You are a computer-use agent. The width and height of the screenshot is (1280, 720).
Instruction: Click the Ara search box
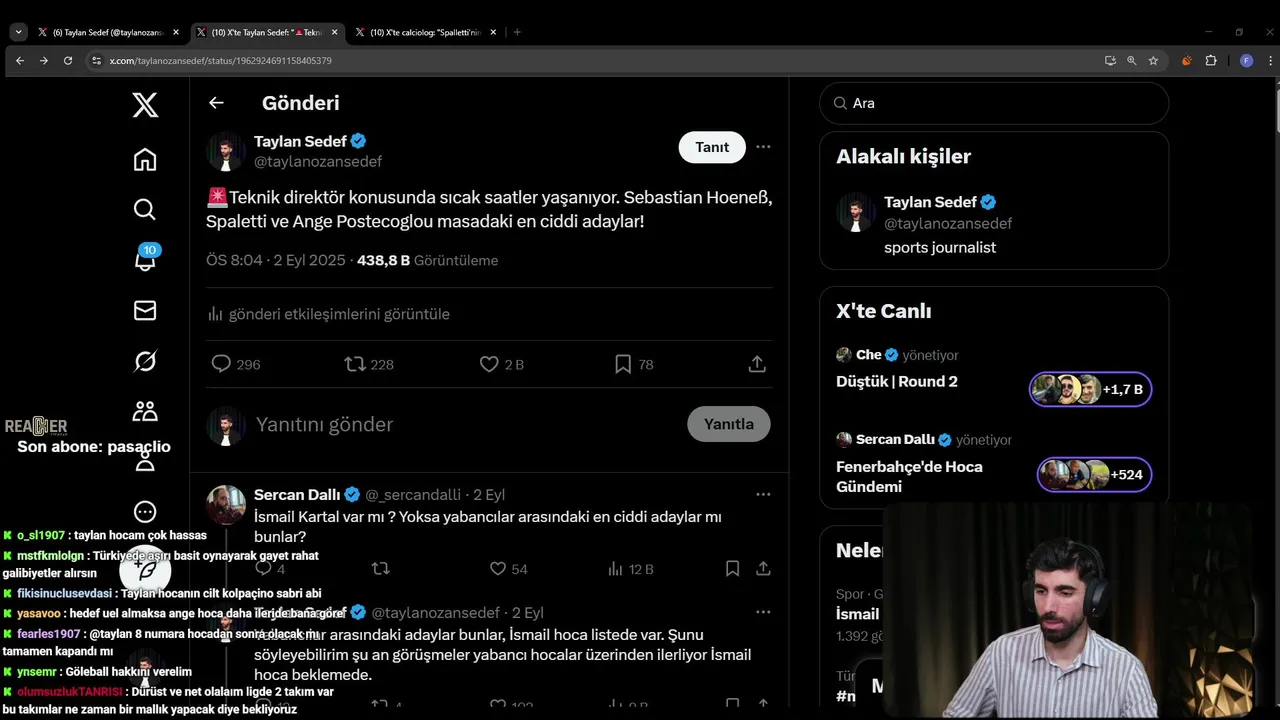click(x=994, y=103)
